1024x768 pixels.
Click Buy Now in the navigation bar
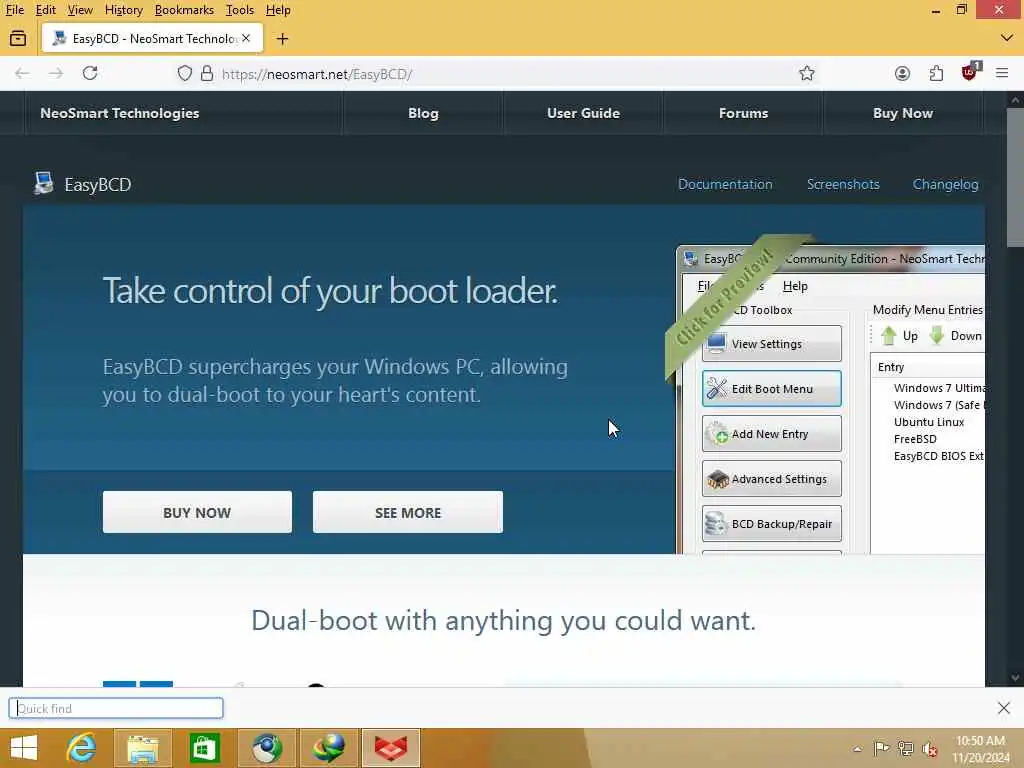pos(903,113)
